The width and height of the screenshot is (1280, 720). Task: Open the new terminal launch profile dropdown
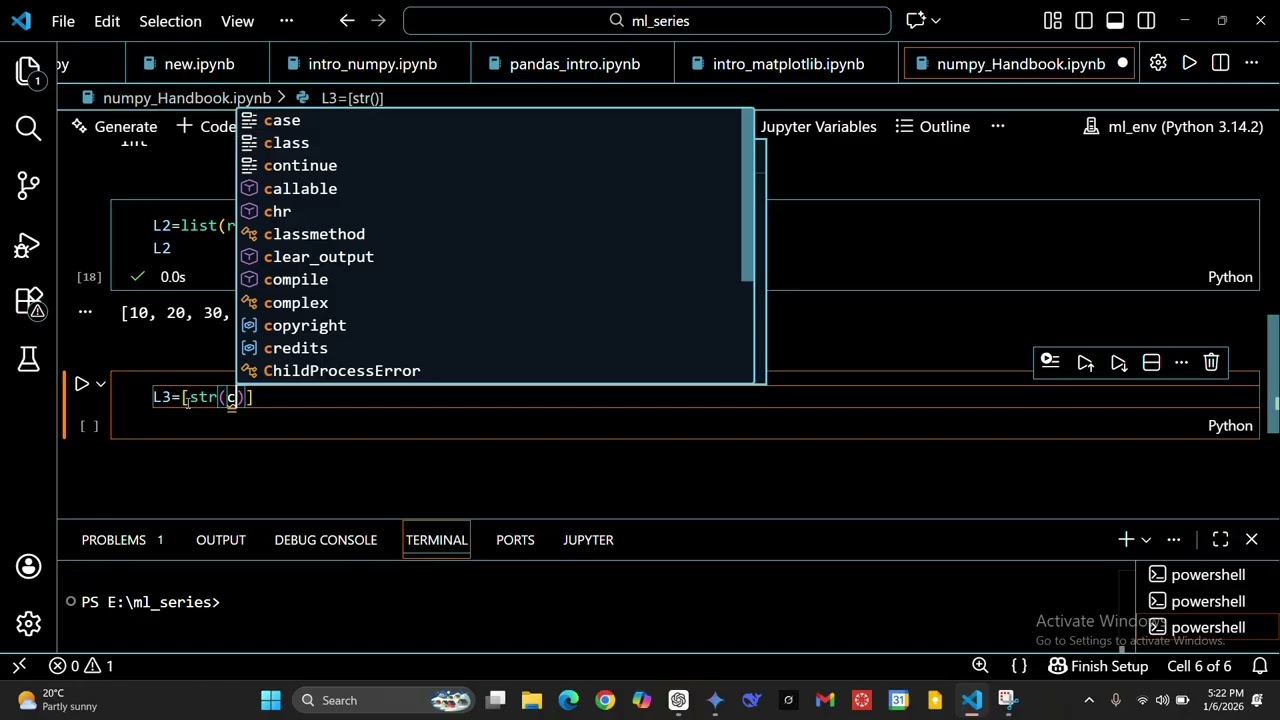1146,540
